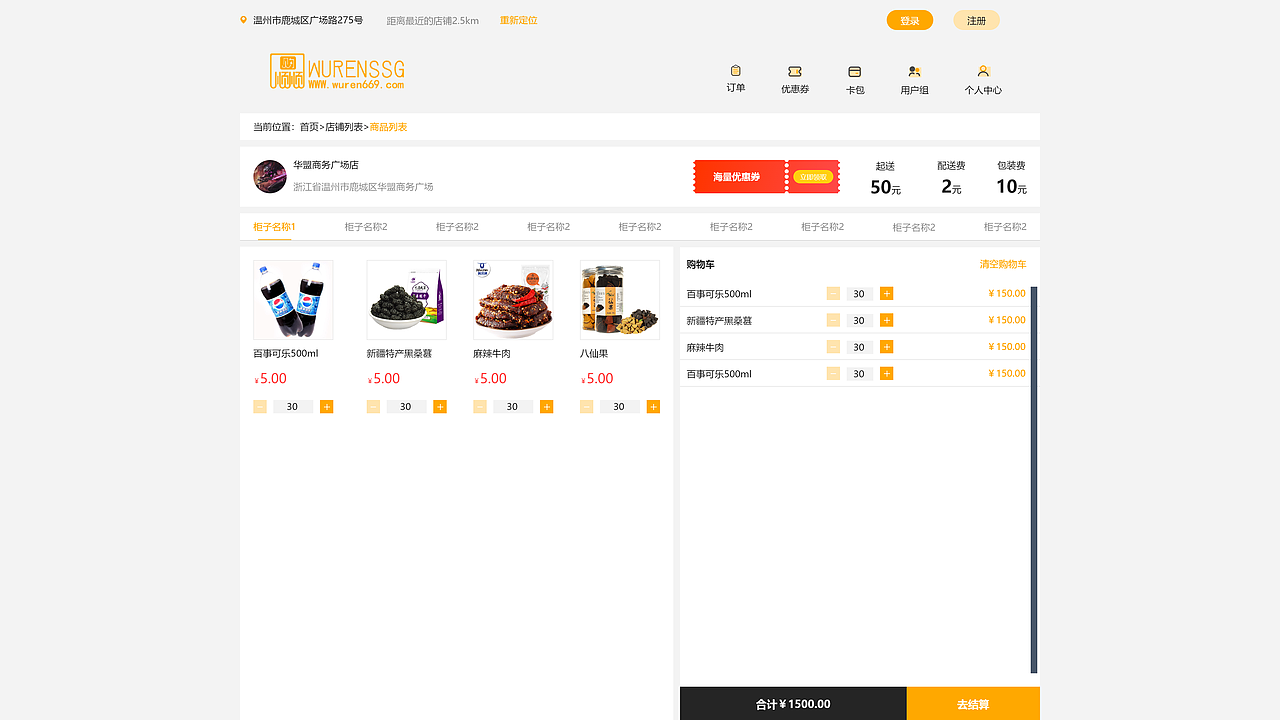Decrease 麻辣牛肉 quantity in the cart

point(833,347)
